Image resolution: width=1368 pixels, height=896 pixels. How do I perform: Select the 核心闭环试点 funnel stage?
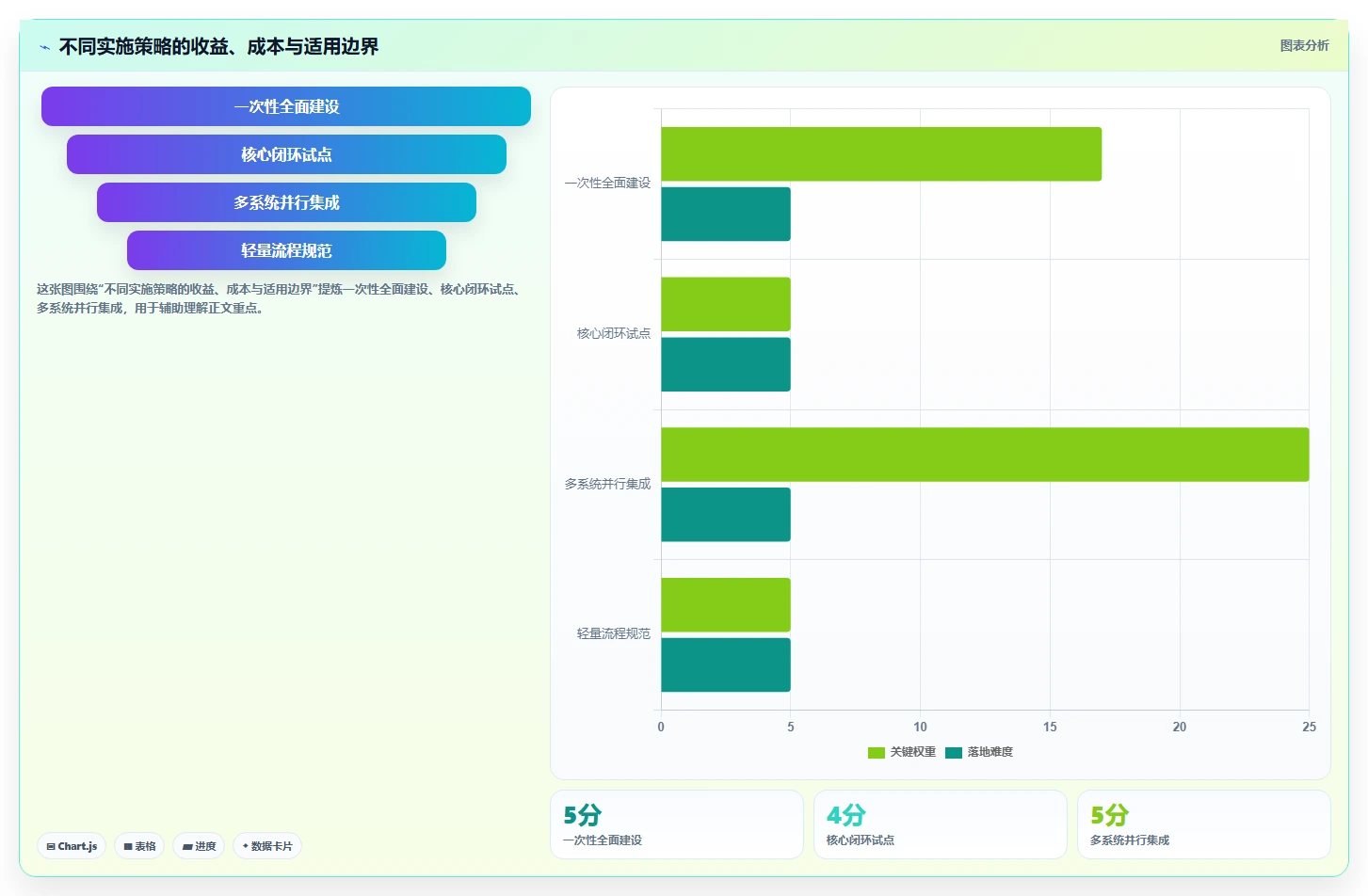click(x=286, y=154)
